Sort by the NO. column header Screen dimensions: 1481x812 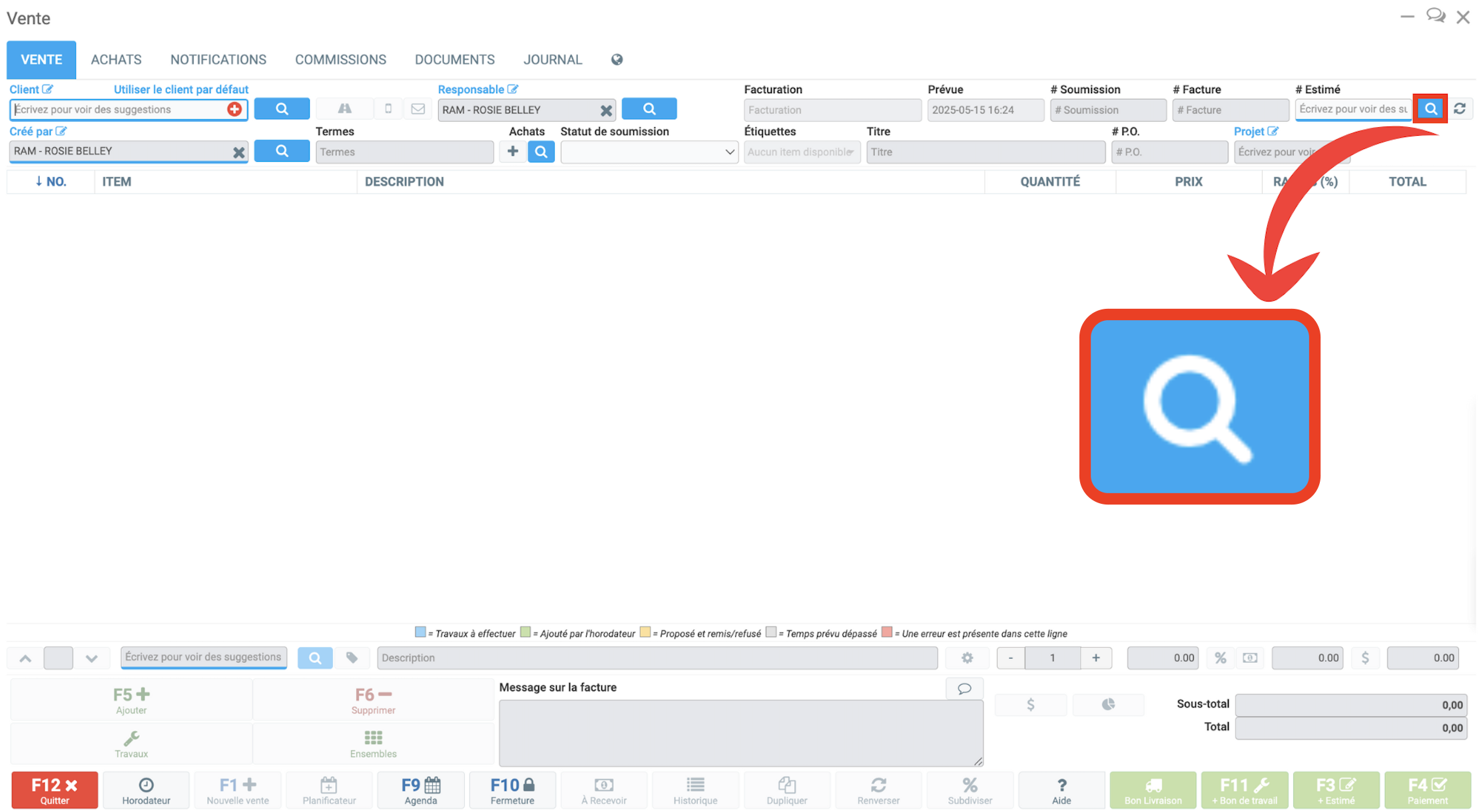pyautogui.click(x=51, y=182)
